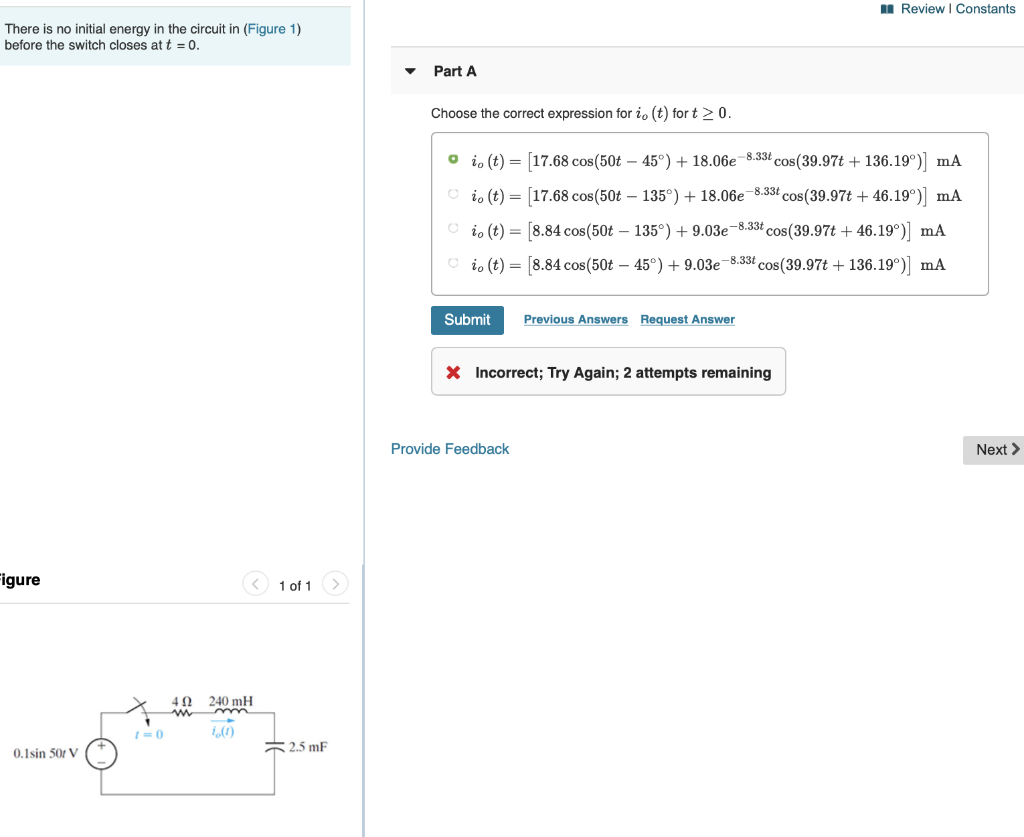This screenshot has height=837, width=1024.
Task: Click the Review book icon at top right
Action: tap(886, 8)
